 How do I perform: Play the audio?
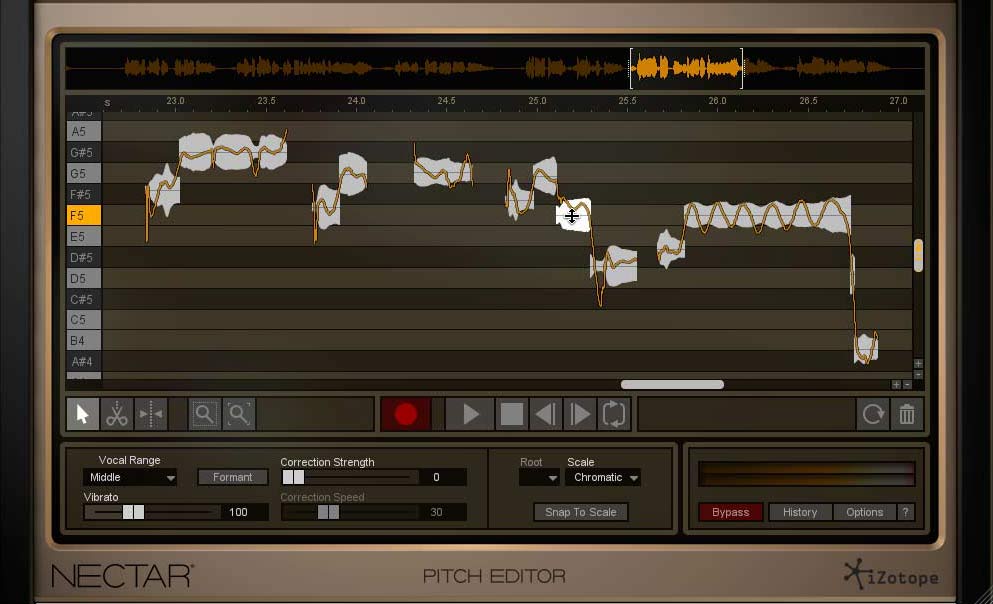[470, 415]
